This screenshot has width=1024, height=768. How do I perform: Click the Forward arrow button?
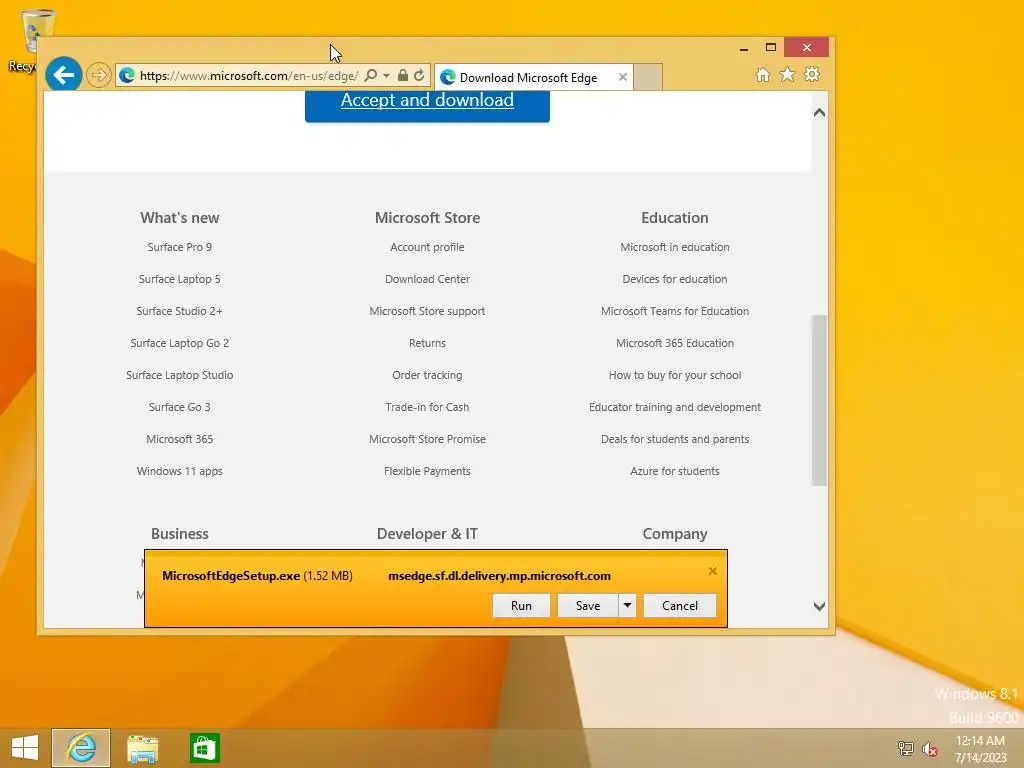click(x=99, y=75)
